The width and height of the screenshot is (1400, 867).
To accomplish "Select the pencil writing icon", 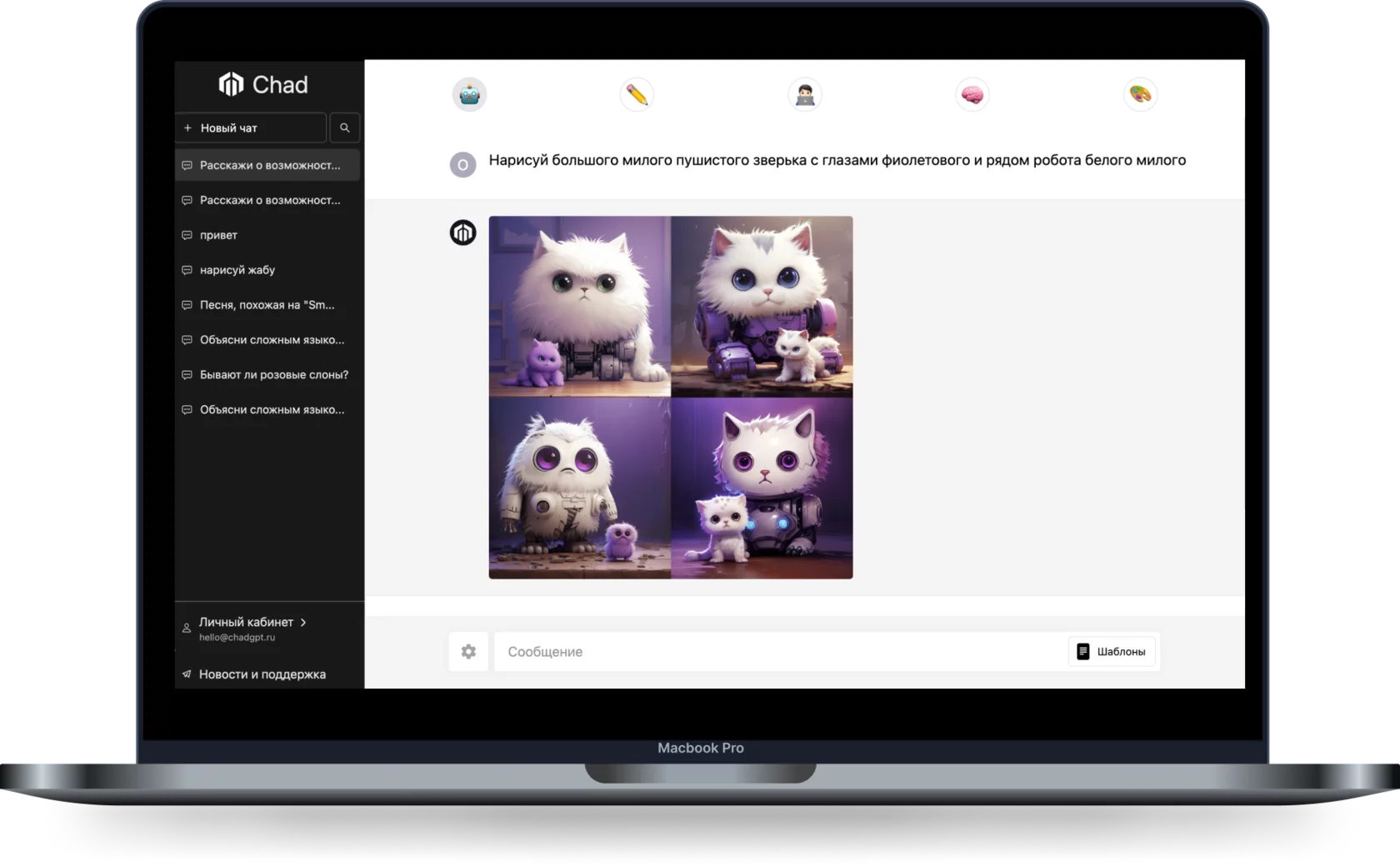I will tap(637, 95).
